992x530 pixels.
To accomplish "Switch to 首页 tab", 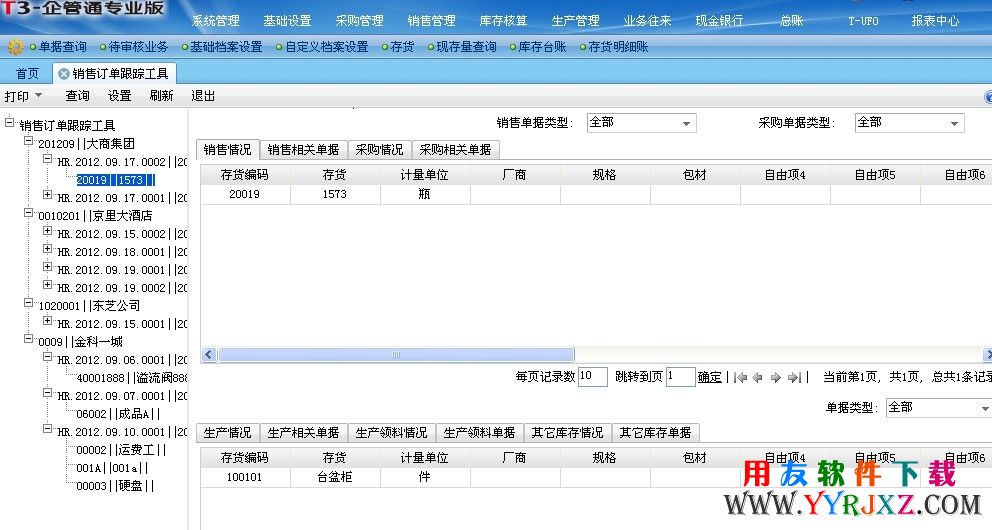I will pos(27,74).
